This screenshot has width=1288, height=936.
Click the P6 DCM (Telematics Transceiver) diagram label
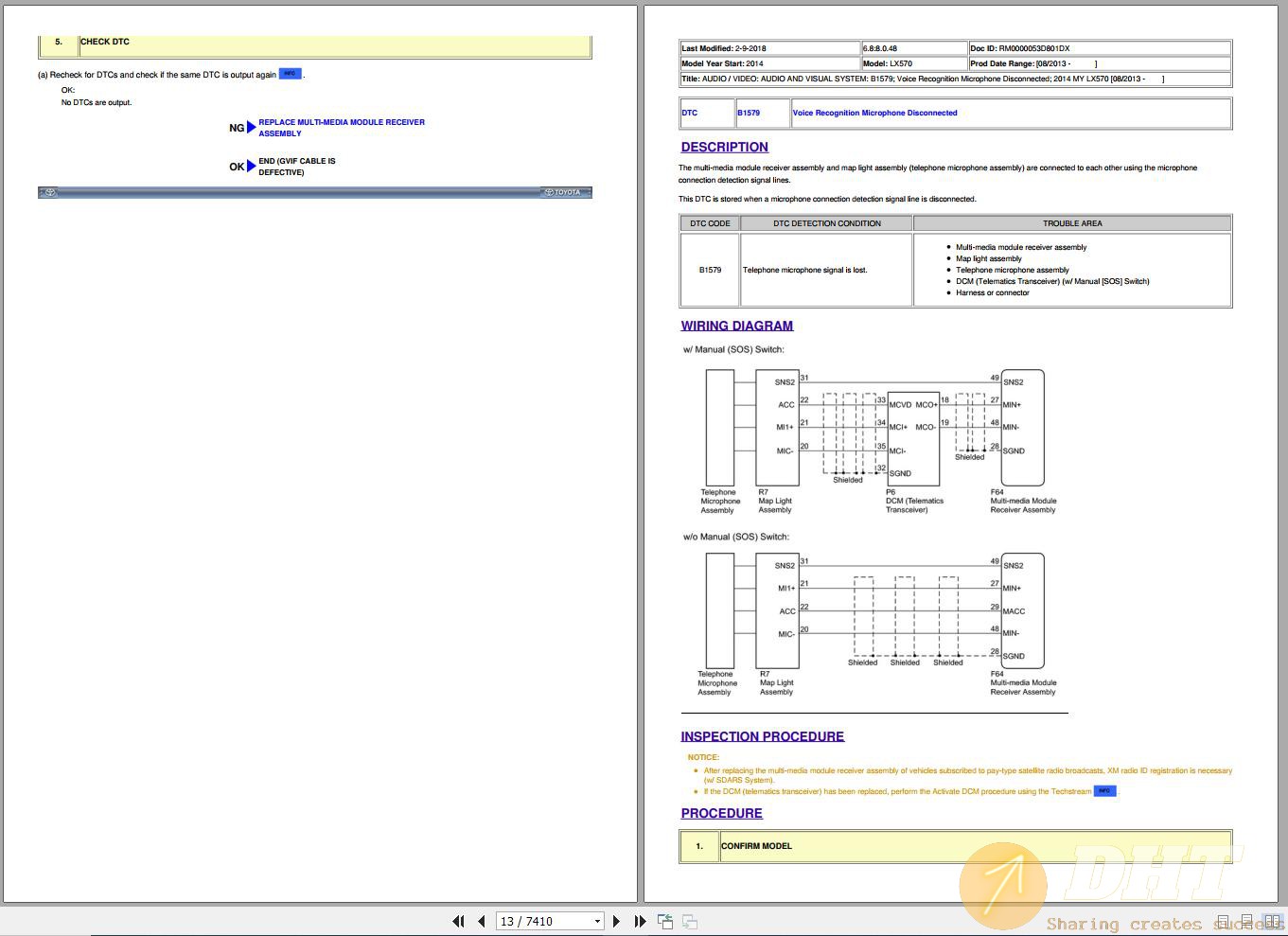click(914, 501)
